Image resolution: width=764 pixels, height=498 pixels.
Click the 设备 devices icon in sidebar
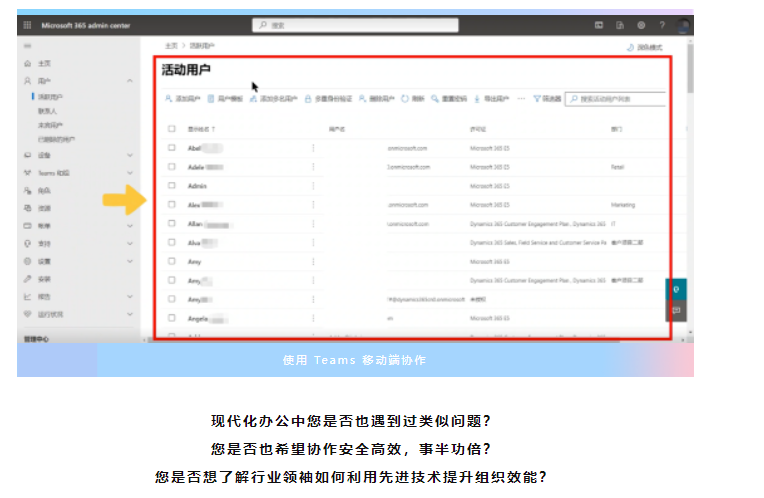pos(27,155)
